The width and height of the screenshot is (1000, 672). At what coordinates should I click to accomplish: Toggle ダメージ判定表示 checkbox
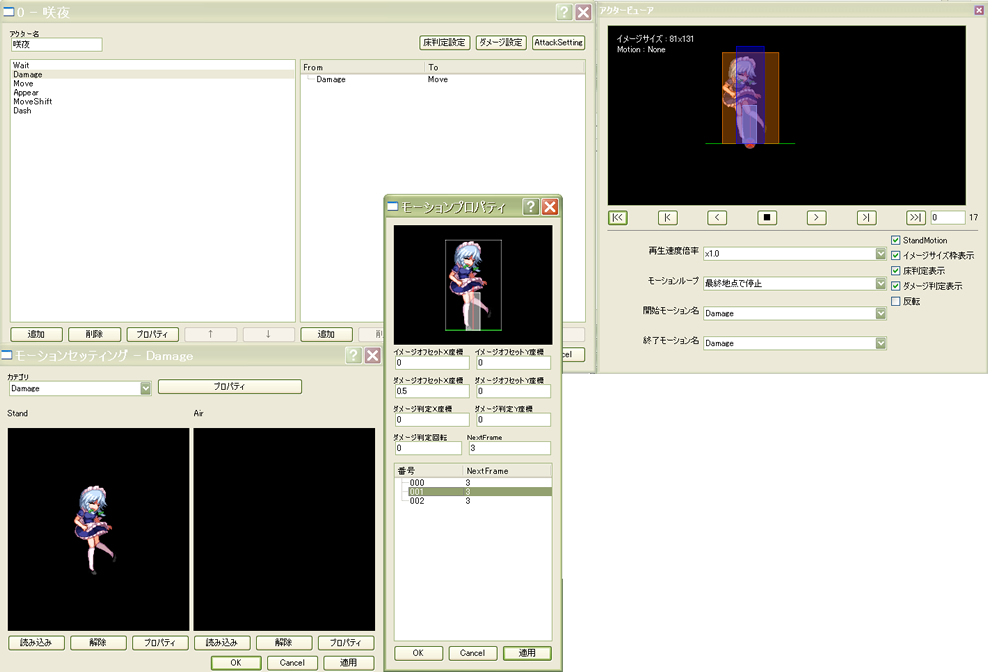point(895,286)
